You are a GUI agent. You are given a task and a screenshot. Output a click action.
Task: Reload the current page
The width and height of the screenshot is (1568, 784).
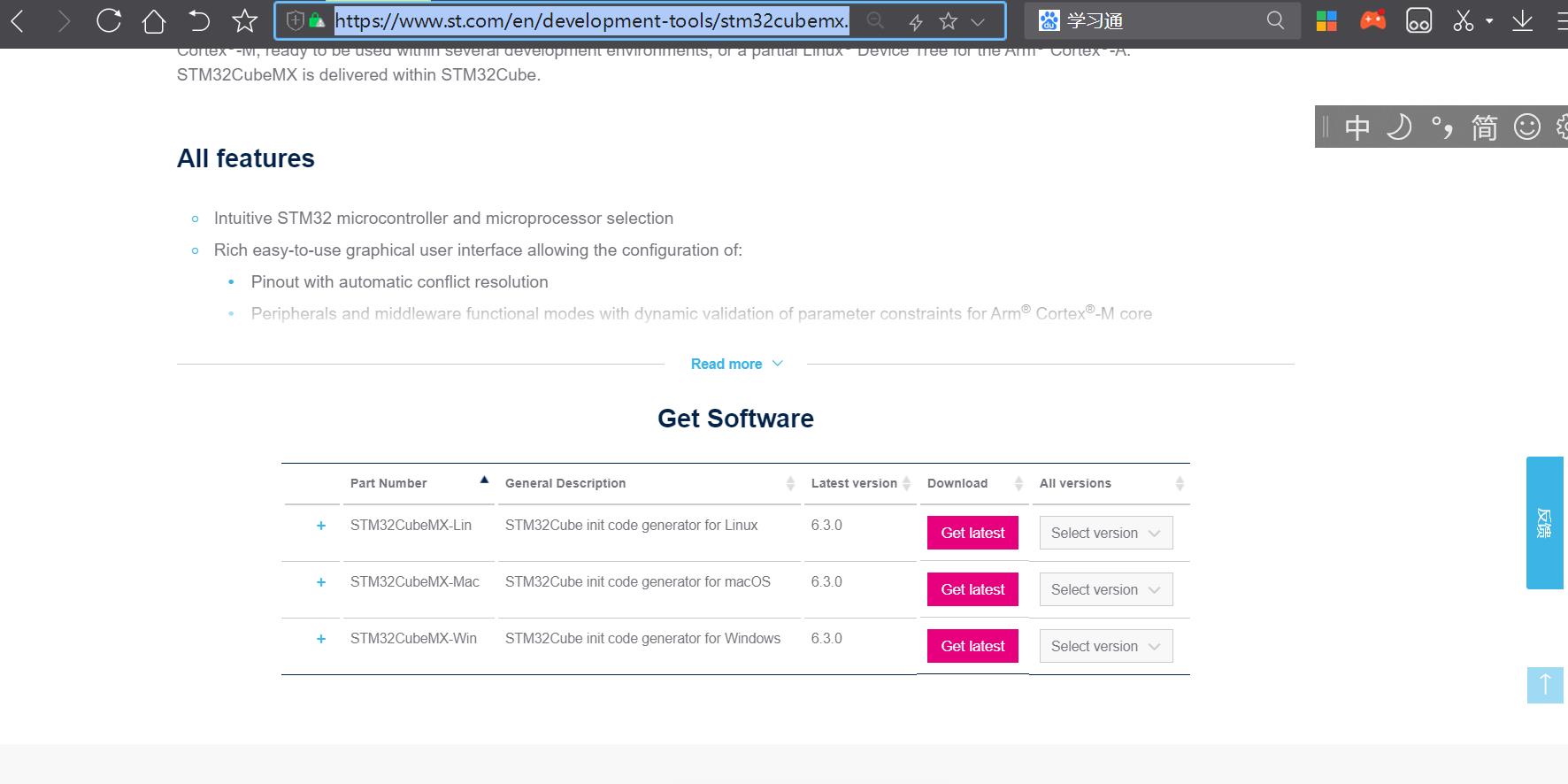pos(109,20)
